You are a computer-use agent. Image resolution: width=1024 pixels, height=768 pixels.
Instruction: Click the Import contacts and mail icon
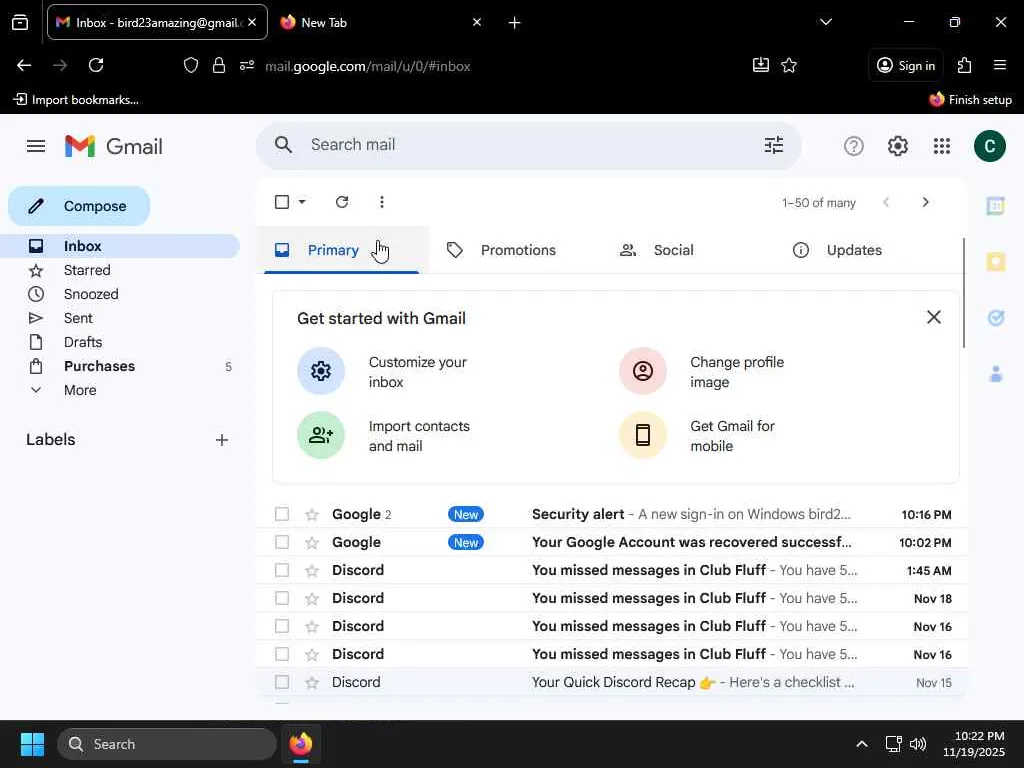321,435
